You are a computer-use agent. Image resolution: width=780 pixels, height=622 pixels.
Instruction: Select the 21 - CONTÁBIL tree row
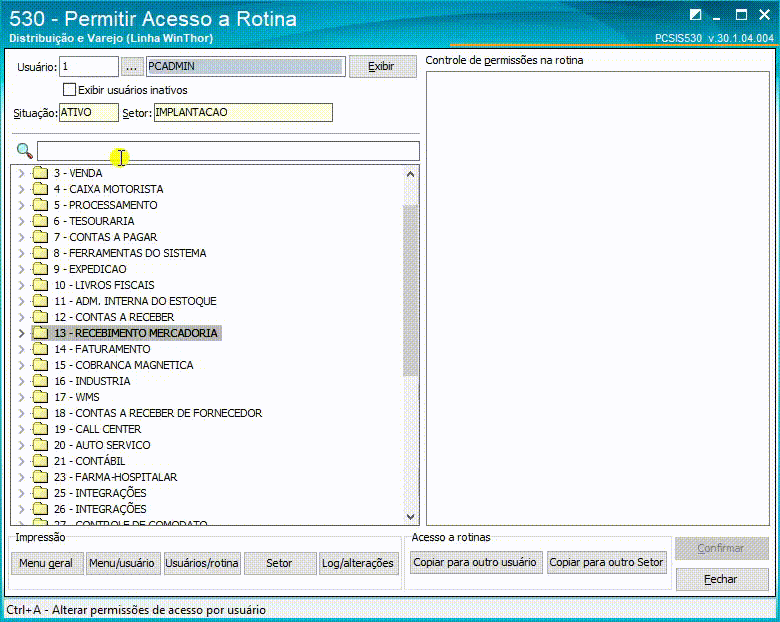coord(90,461)
